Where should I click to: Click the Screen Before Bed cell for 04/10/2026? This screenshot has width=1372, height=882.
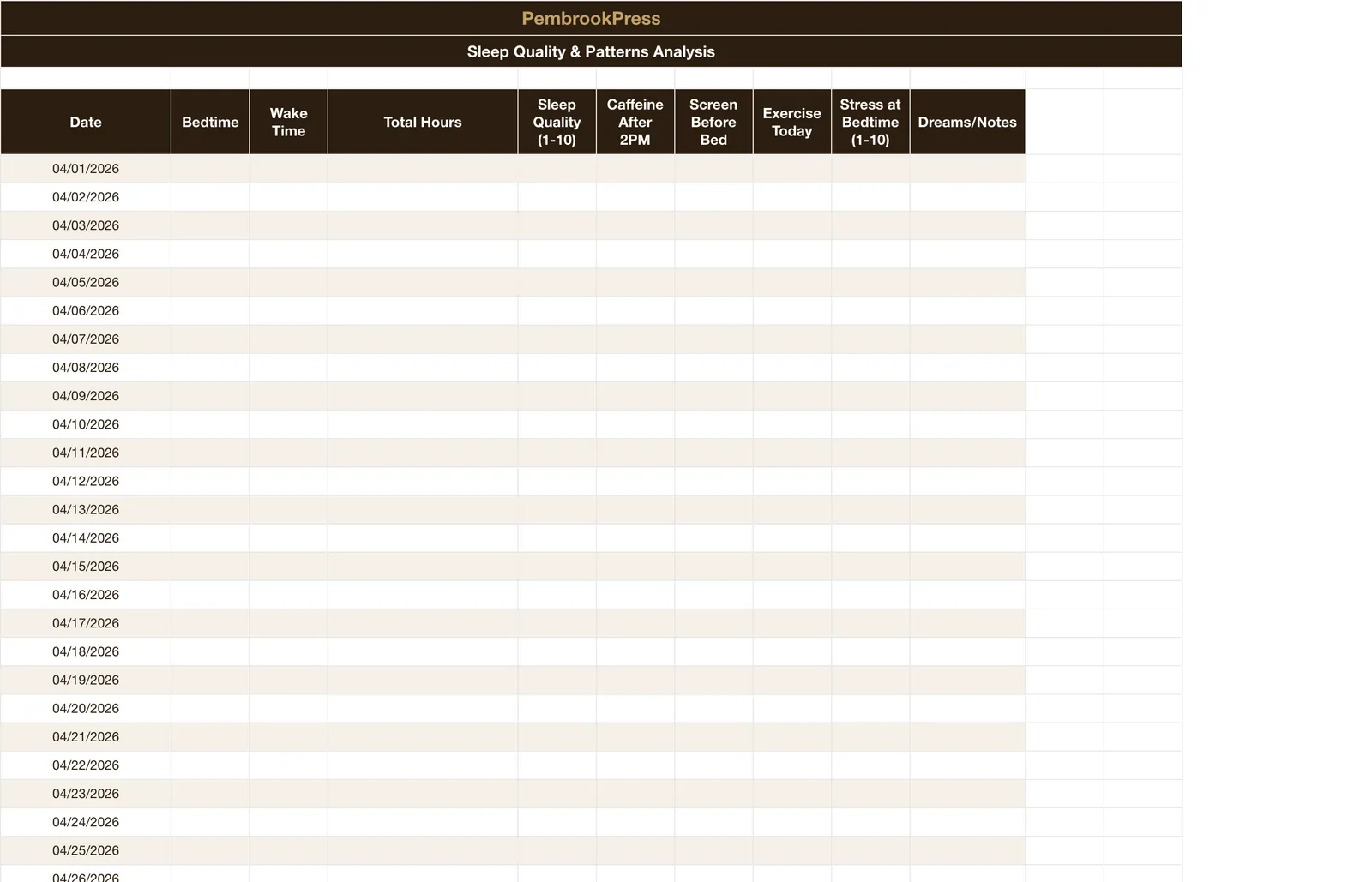point(713,424)
